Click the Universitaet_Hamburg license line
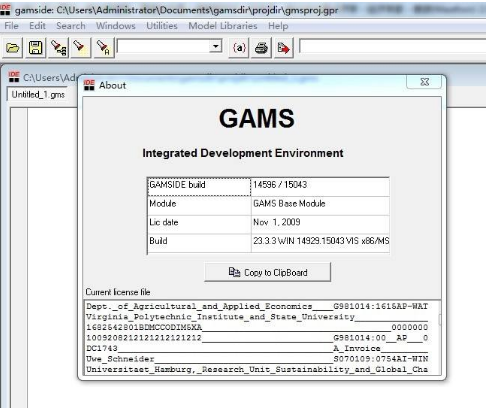The image size is (486, 408). [257, 369]
